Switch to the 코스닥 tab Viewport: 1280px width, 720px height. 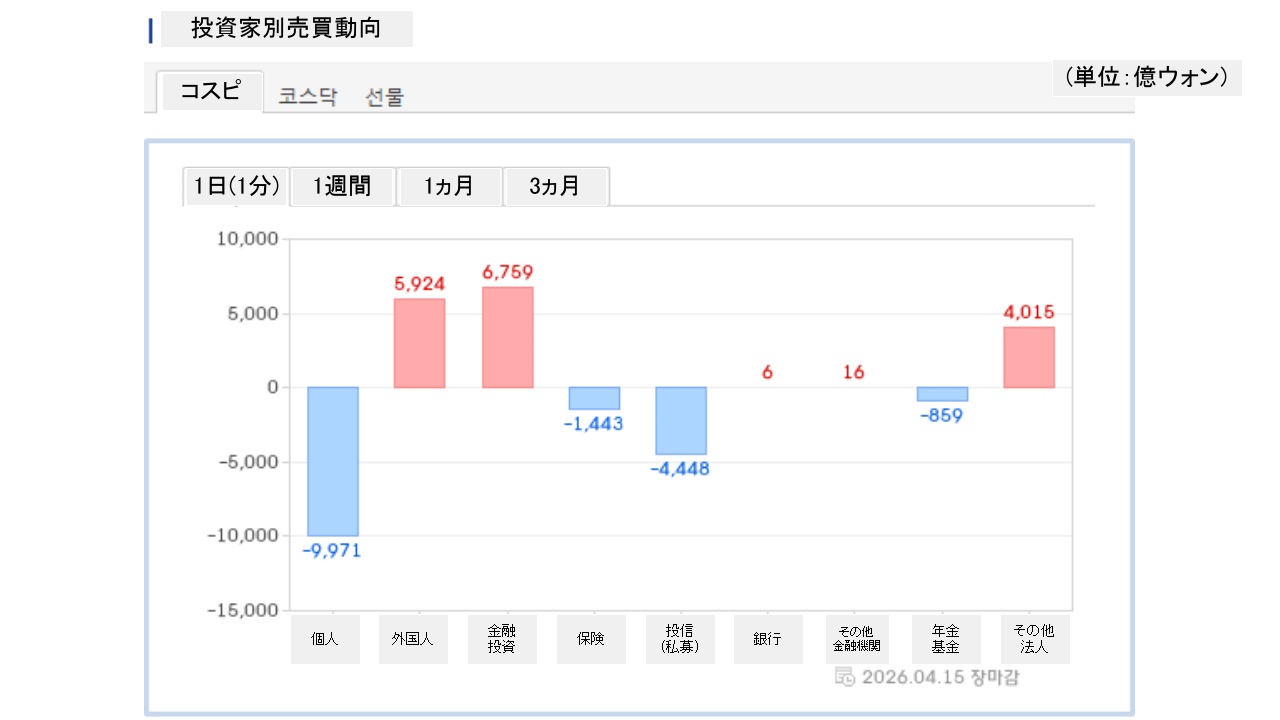[x=308, y=97]
